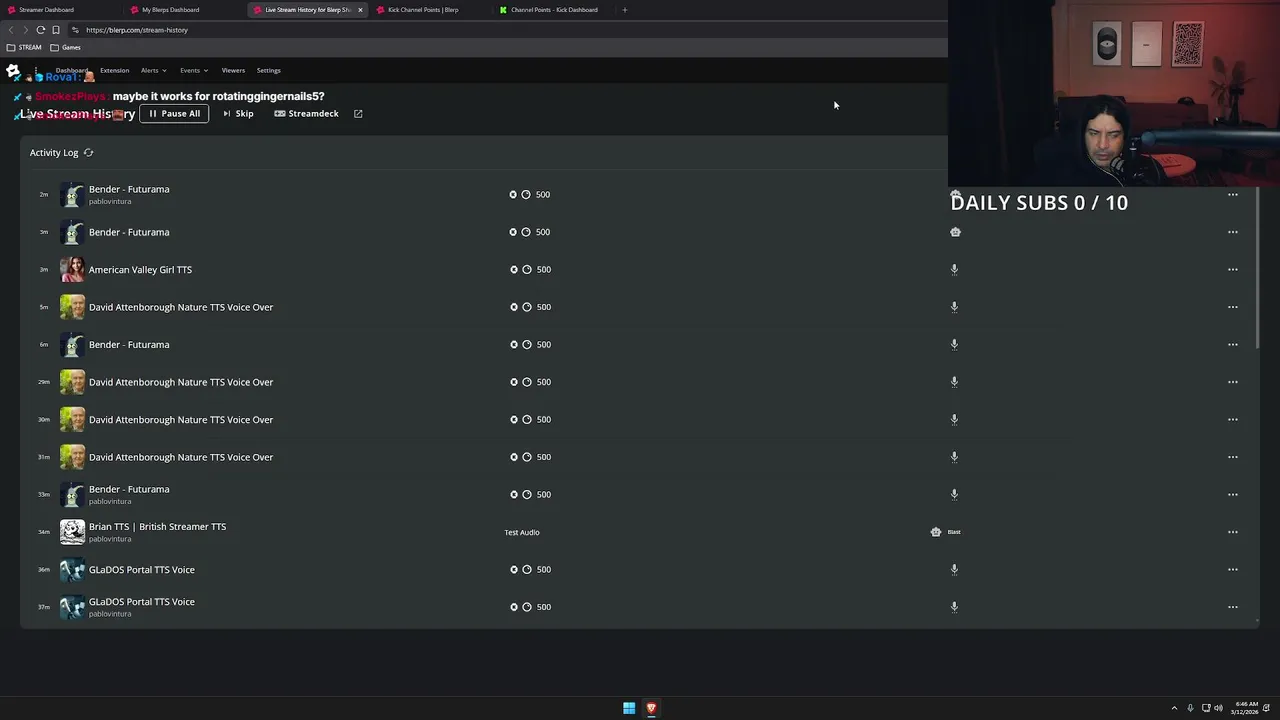Click the mic icon on 29m David Attenborough row

point(954,382)
